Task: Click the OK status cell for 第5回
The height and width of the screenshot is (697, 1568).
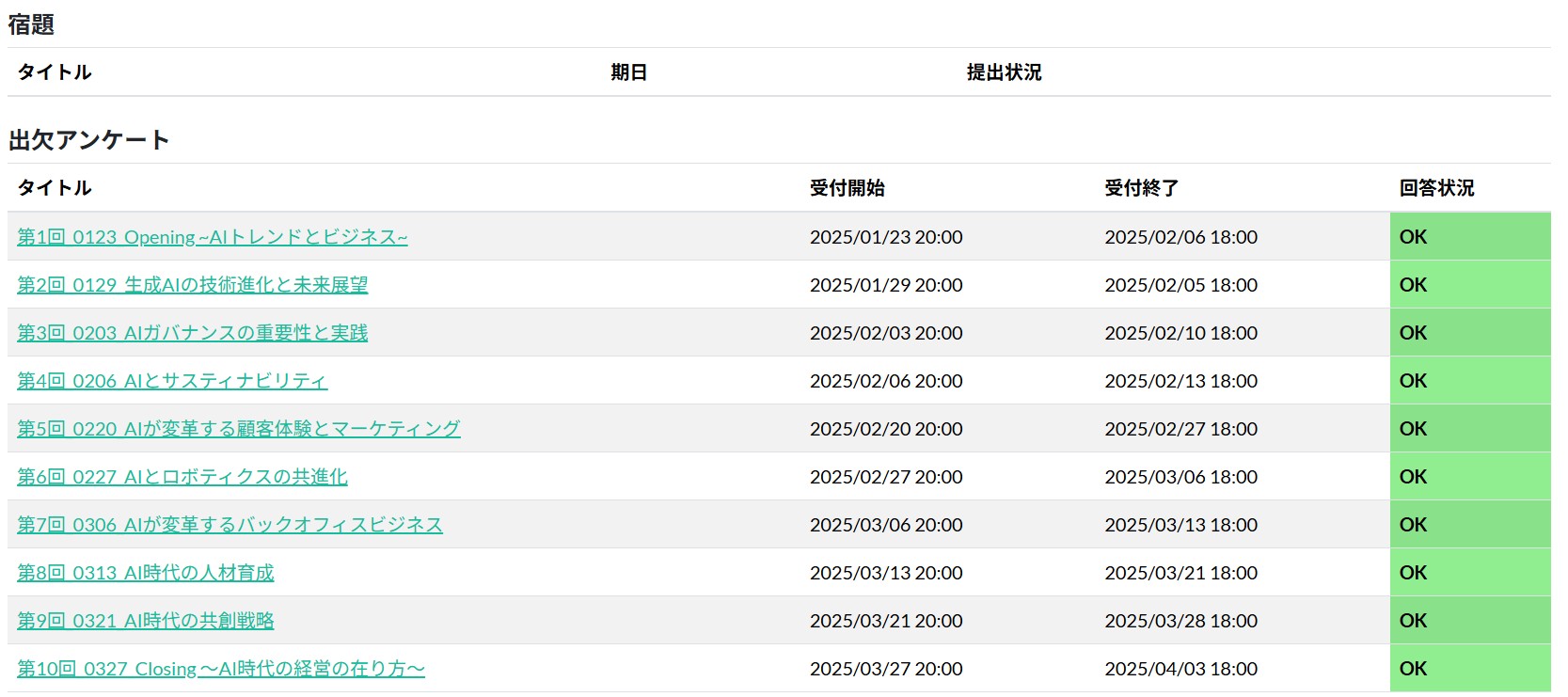Action: click(1413, 429)
